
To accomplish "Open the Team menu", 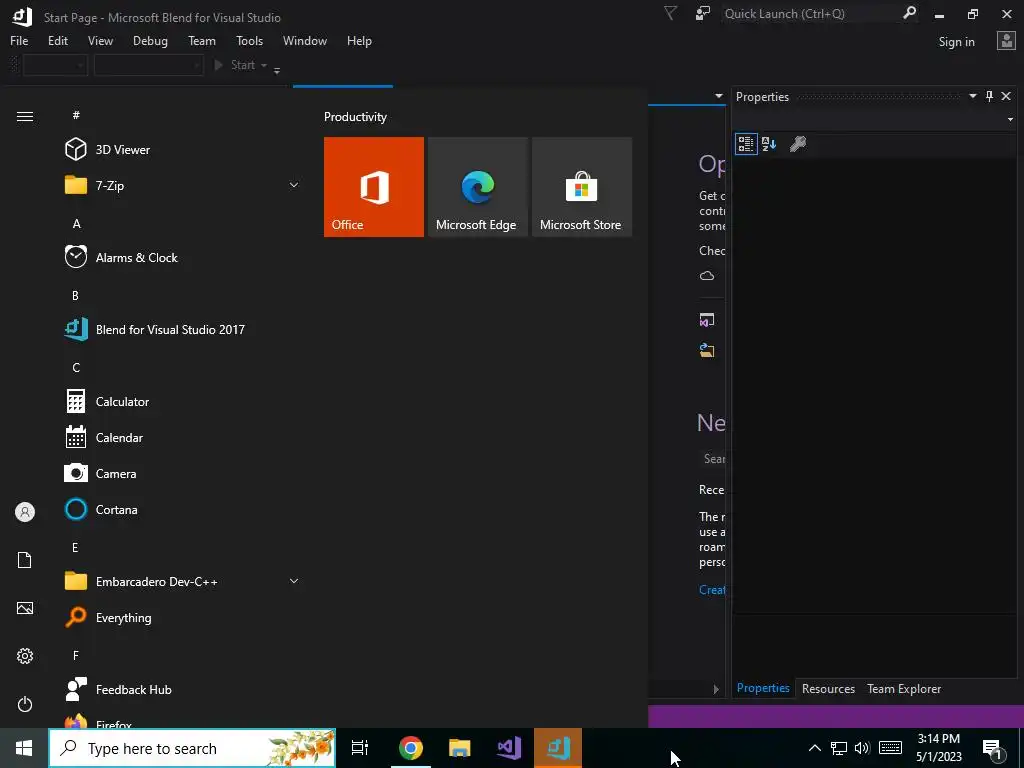I will [202, 40].
